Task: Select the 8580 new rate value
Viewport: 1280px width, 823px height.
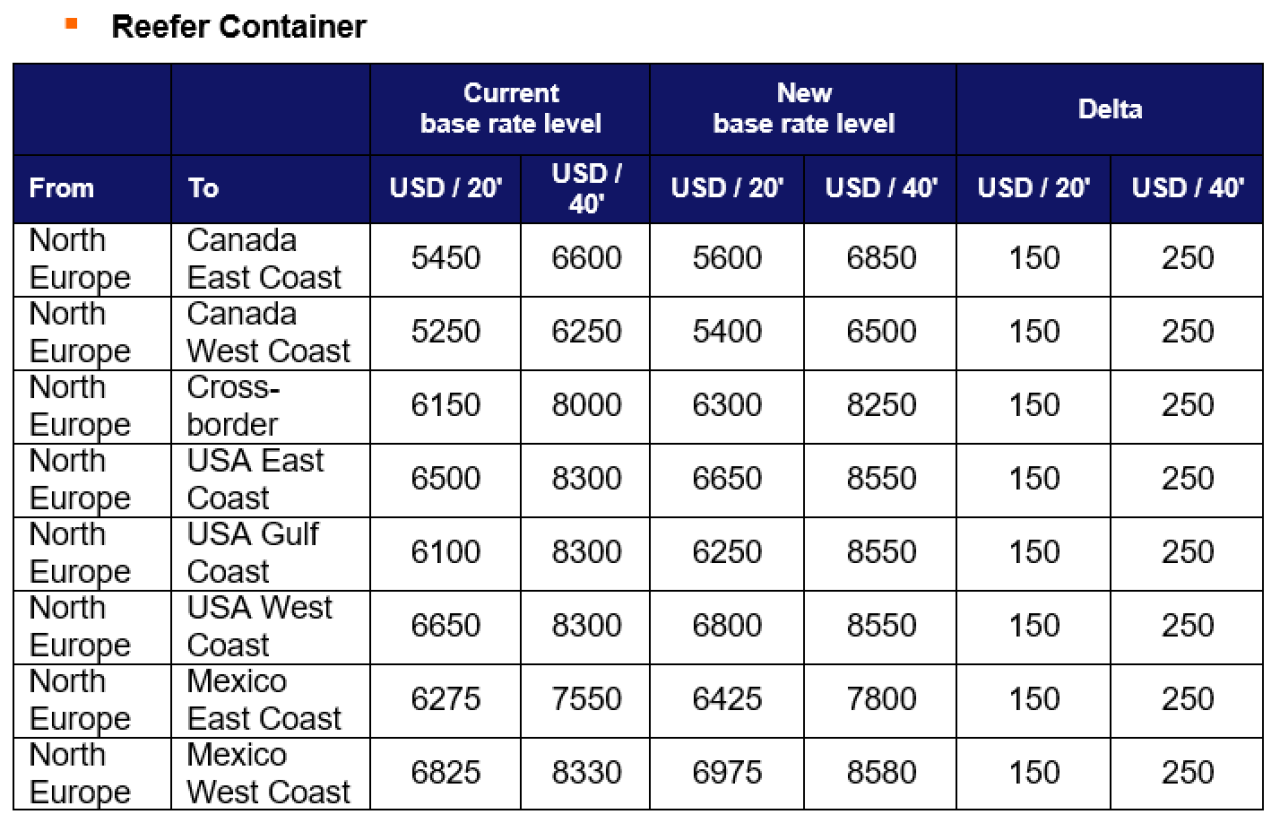Action: click(x=881, y=773)
